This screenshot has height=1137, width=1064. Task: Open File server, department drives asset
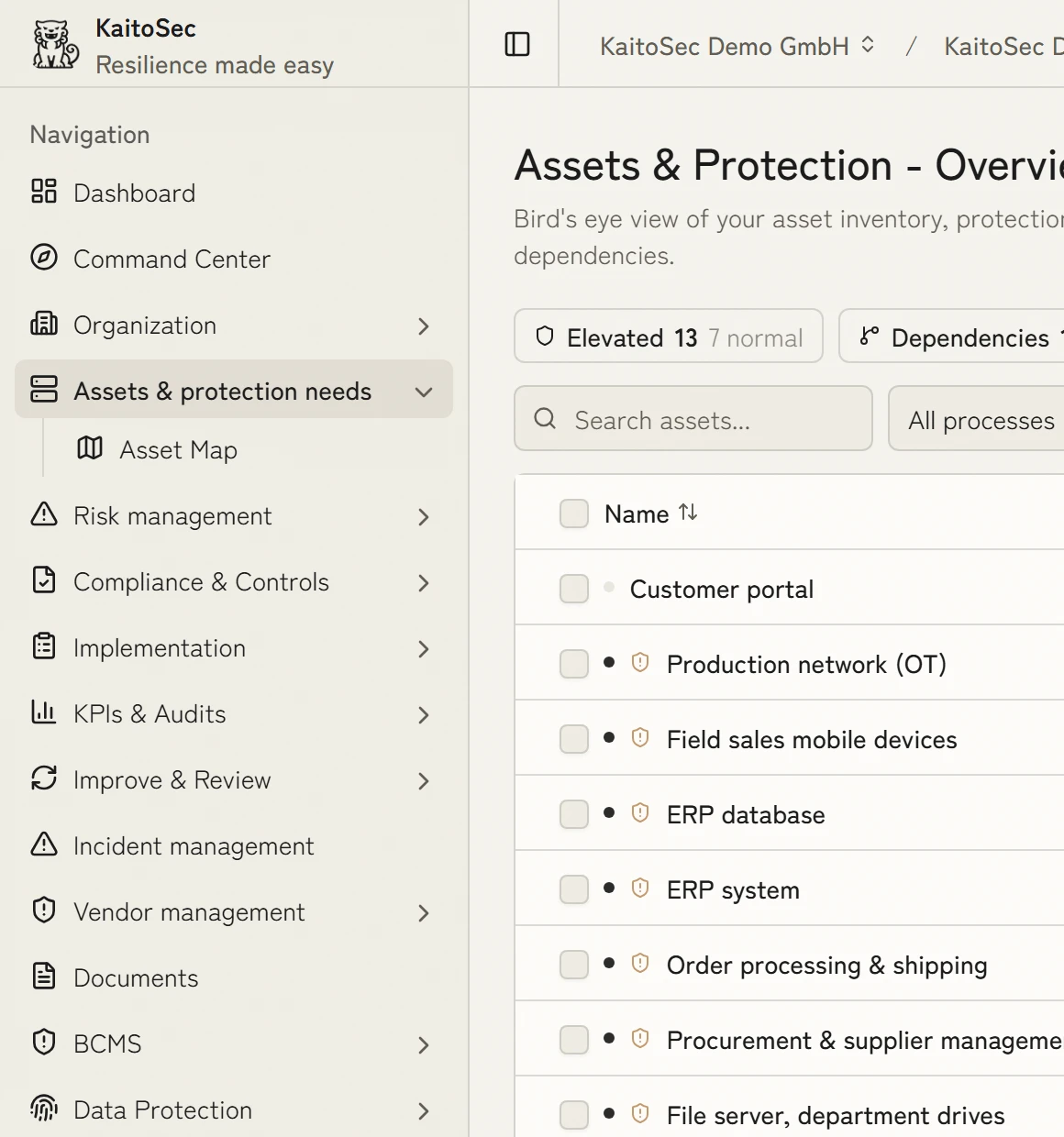point(836,1115)
